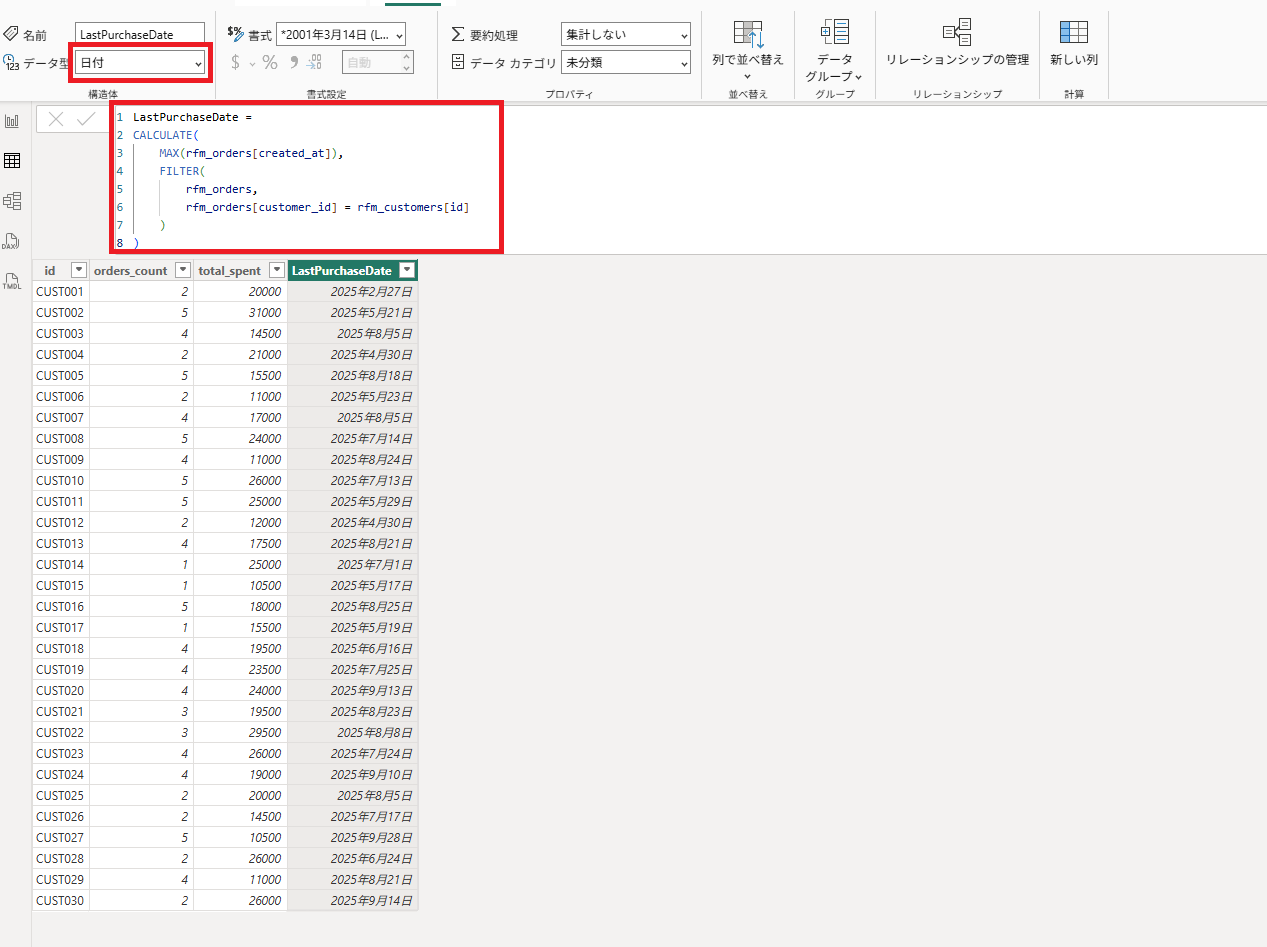
Task: Open DAX query view icon in sidebar
Action: 12,241
